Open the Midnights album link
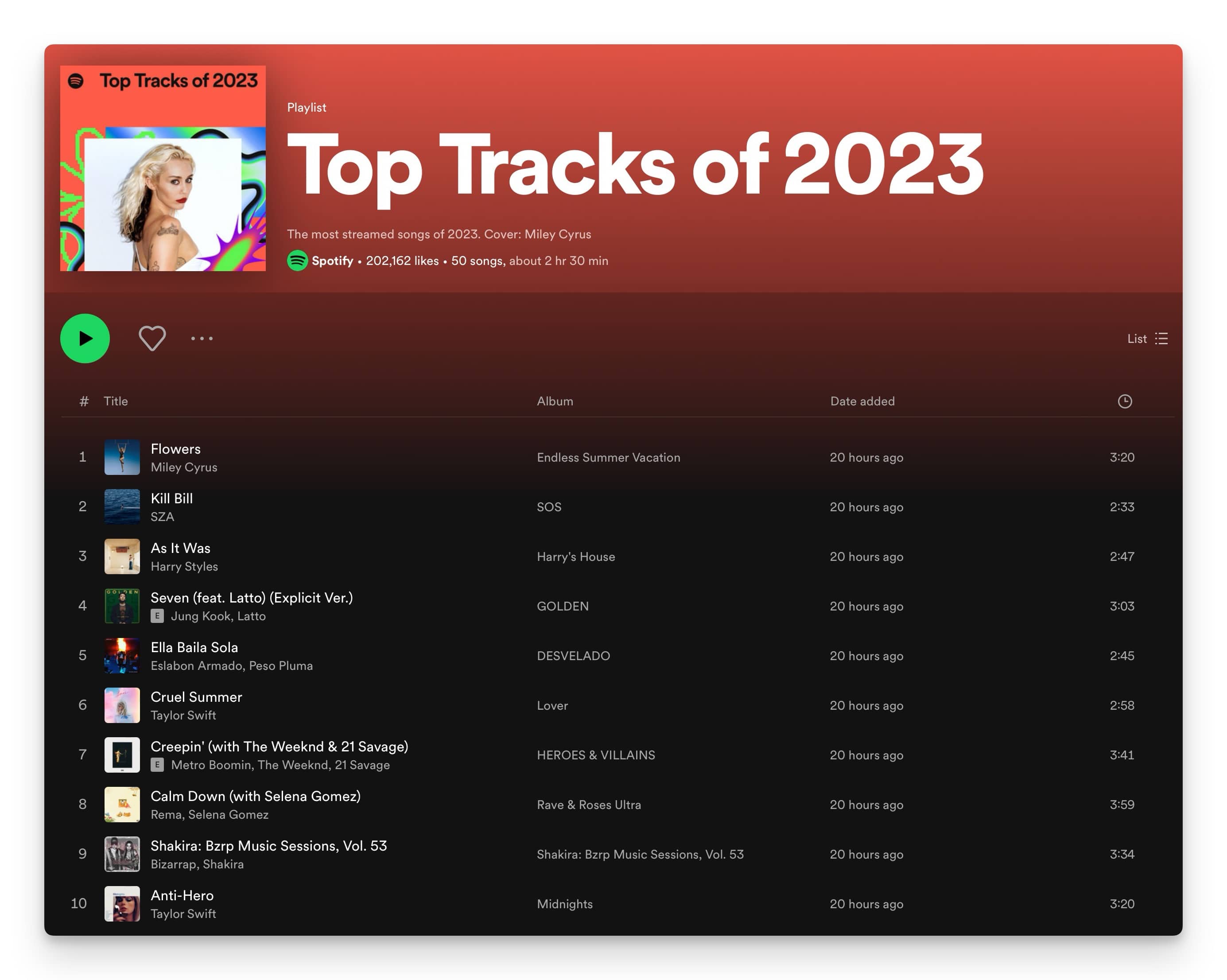This screenshot has height=980, width=1227. click(565, 904)
